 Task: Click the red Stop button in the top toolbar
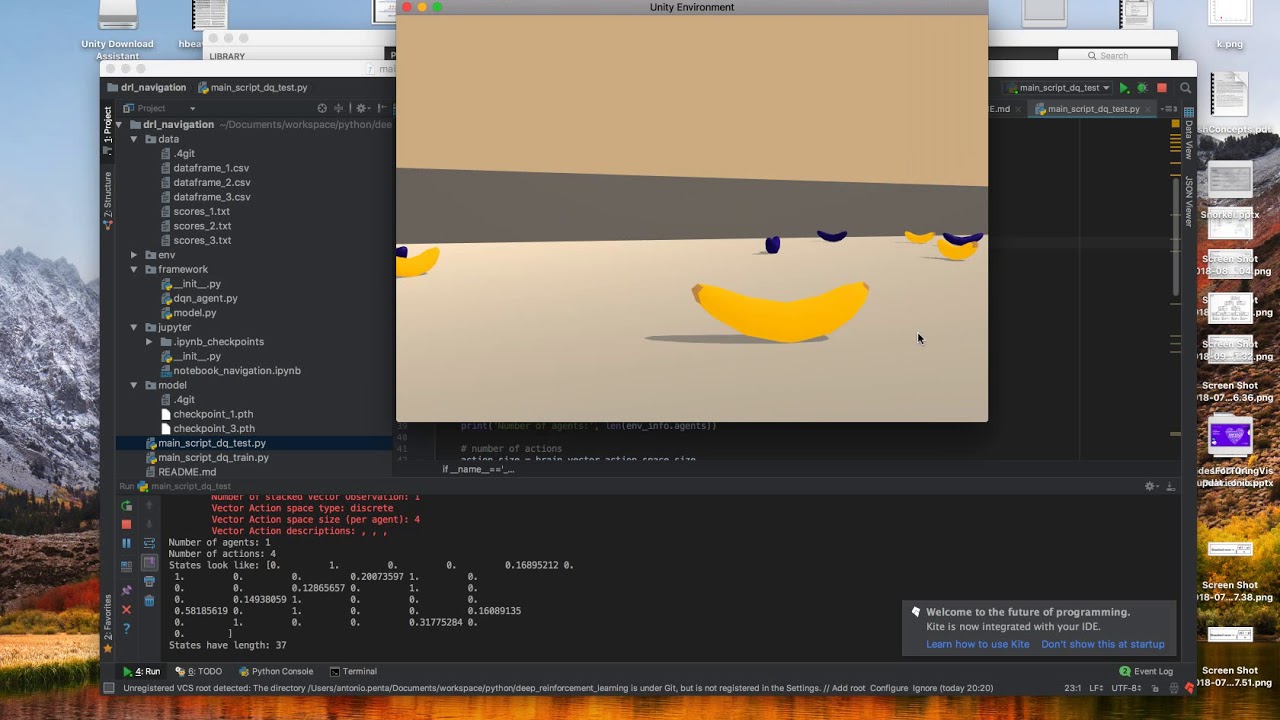click(x=1162, y=88)
